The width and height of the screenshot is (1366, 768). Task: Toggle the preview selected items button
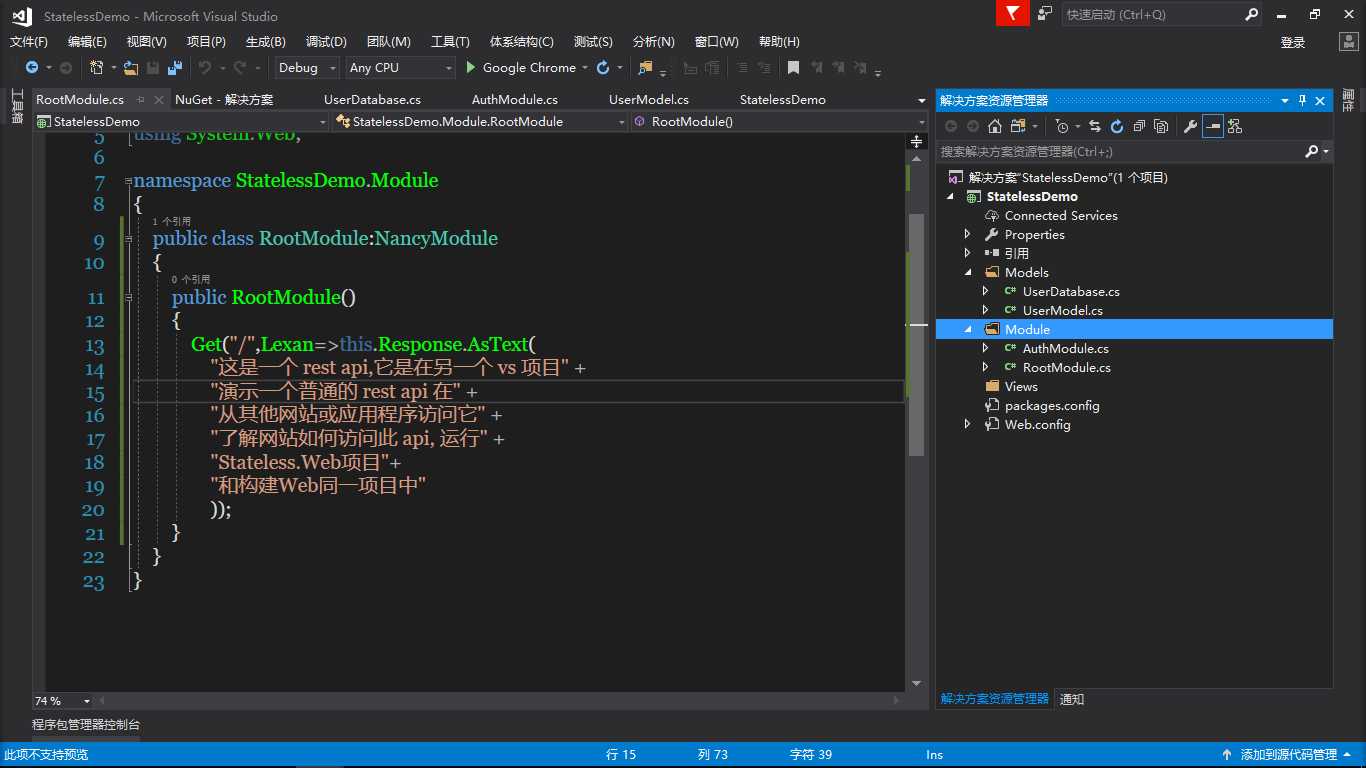pos(1212,126)
